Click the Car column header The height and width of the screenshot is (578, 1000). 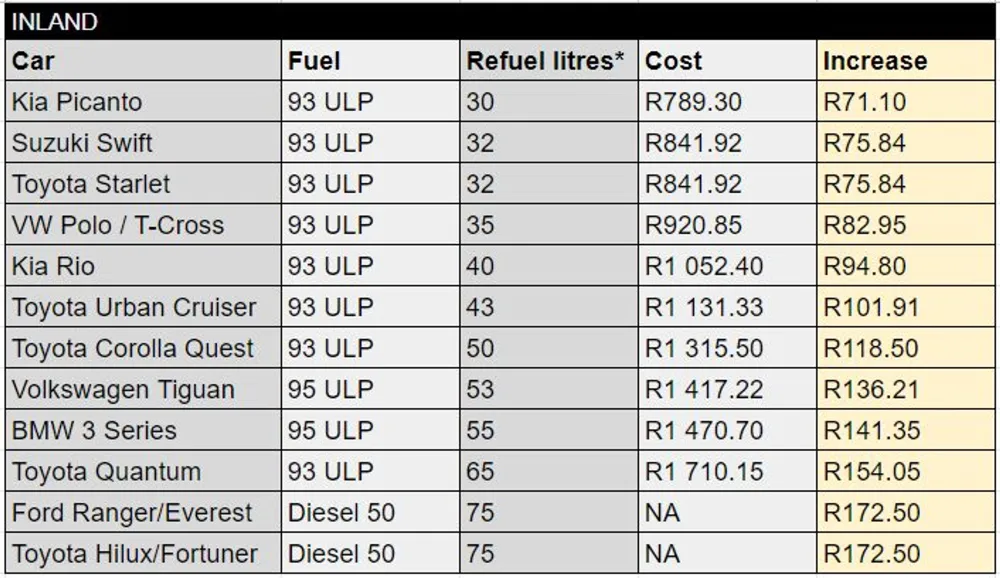click(143, 61)
